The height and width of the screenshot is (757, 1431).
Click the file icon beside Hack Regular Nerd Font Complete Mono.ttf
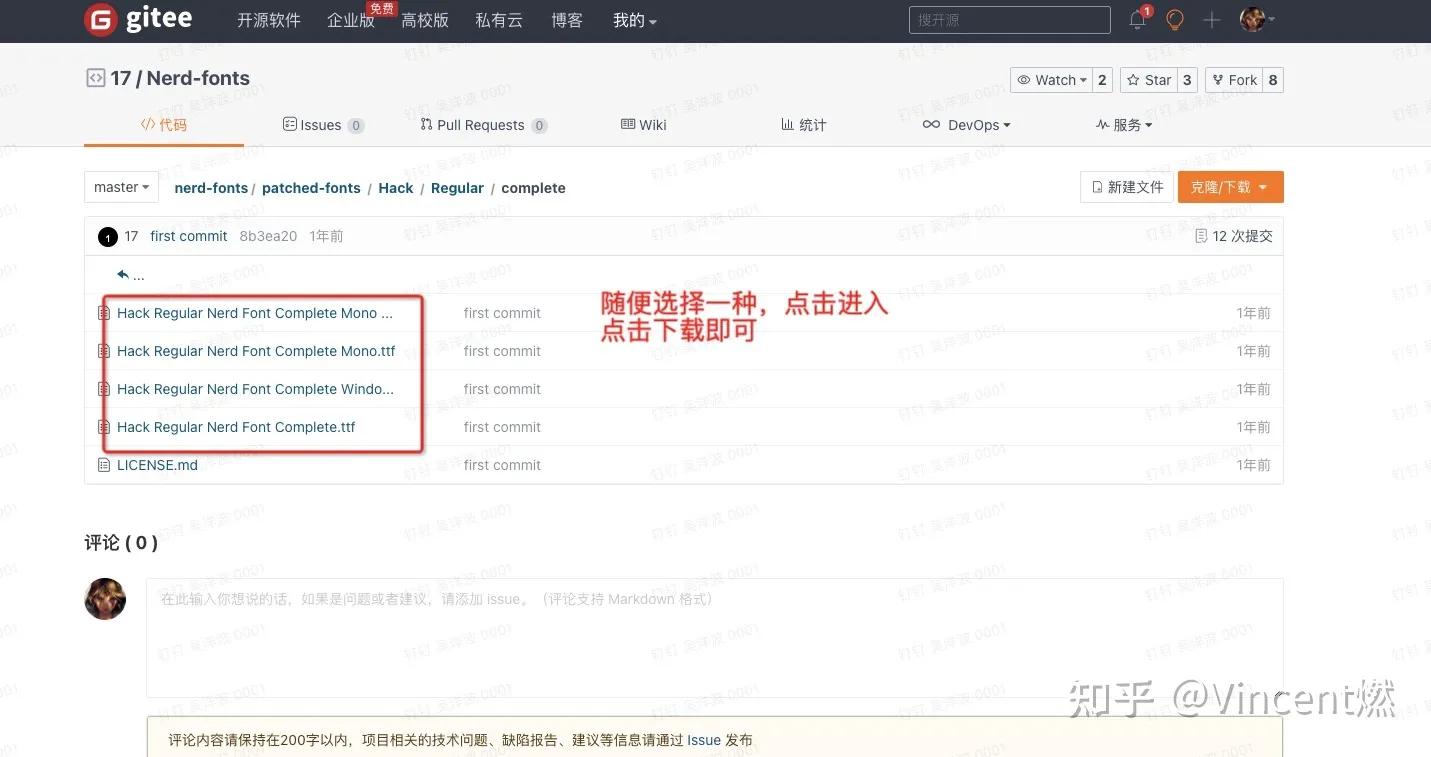[x=104, y=351]
